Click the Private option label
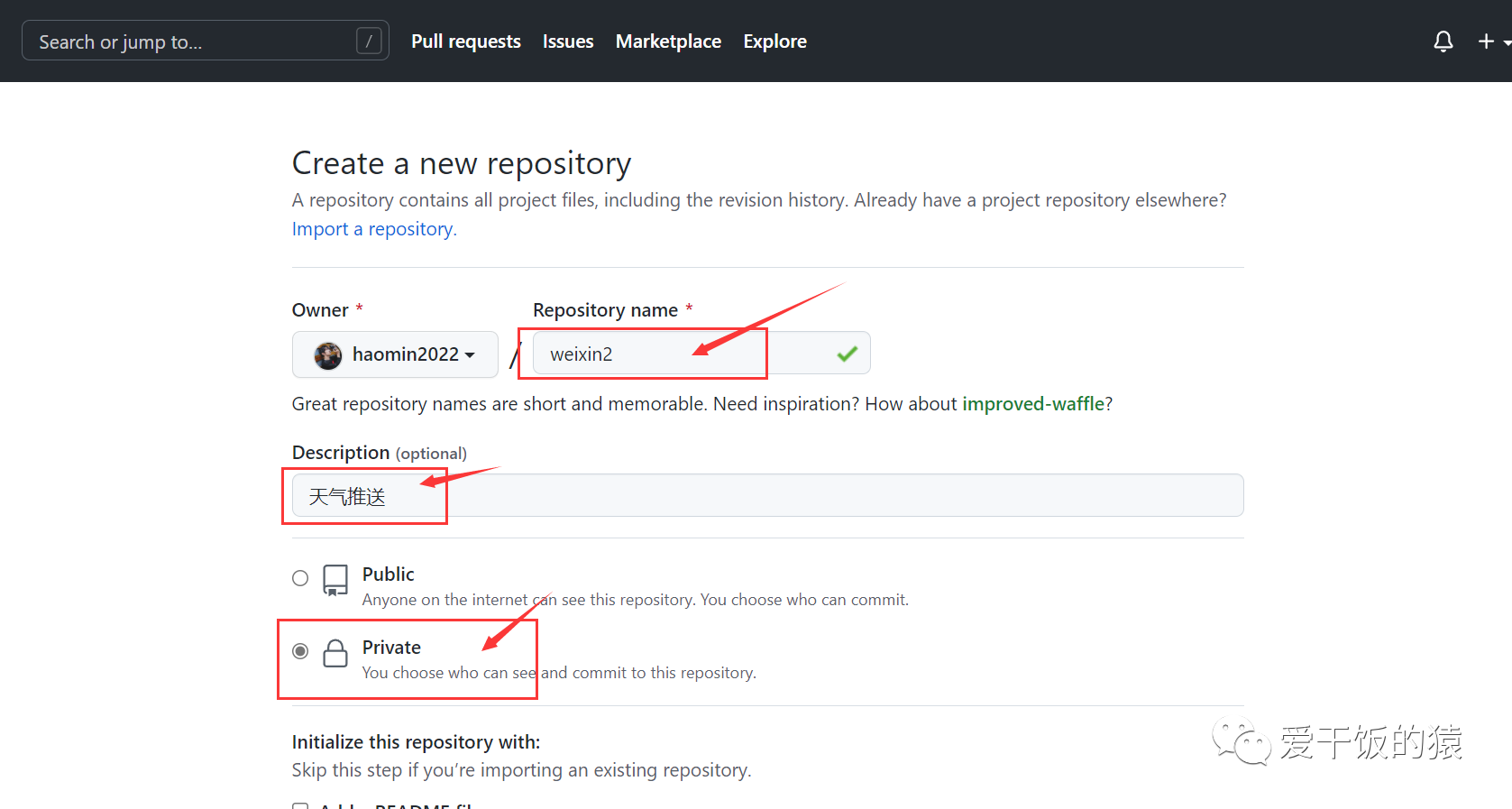The height and width of the screenshot is (809, 1512). [x=391, y=648]
